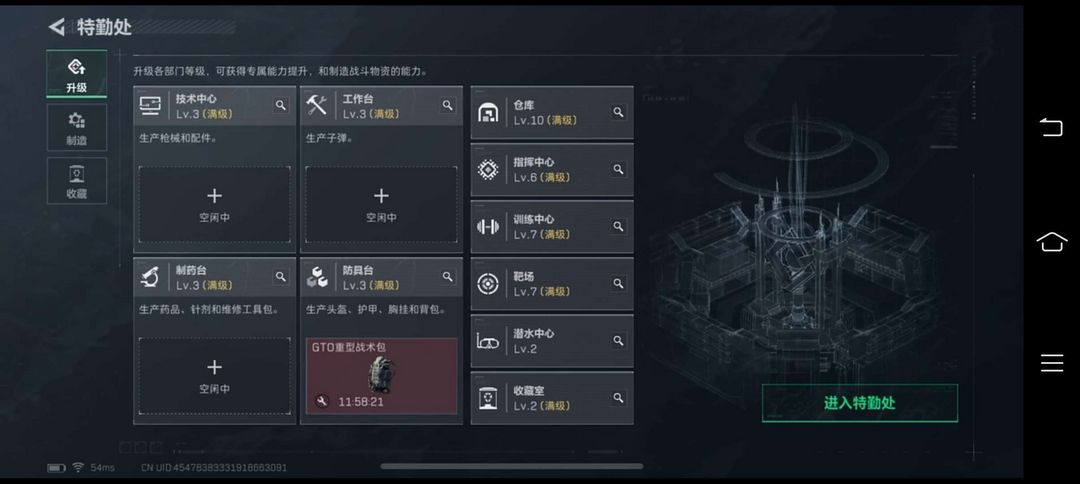This screenshot has height=484, width=1080.
Task: Click the 制药台 empty 空闲中 slot
Action: coord(214,376)
